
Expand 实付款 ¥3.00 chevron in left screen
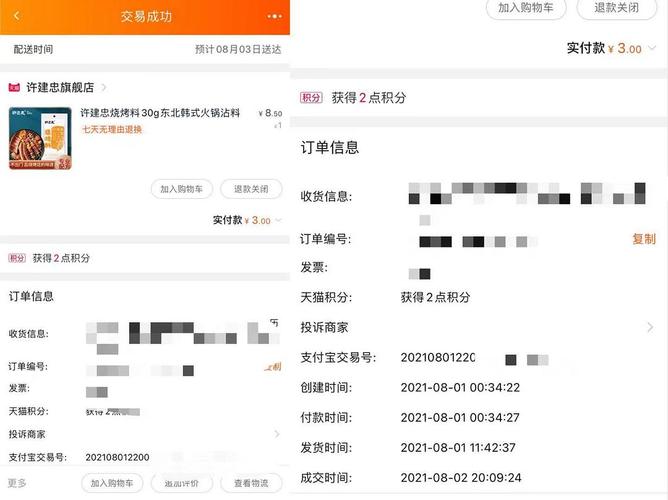(x=278, y=220)
